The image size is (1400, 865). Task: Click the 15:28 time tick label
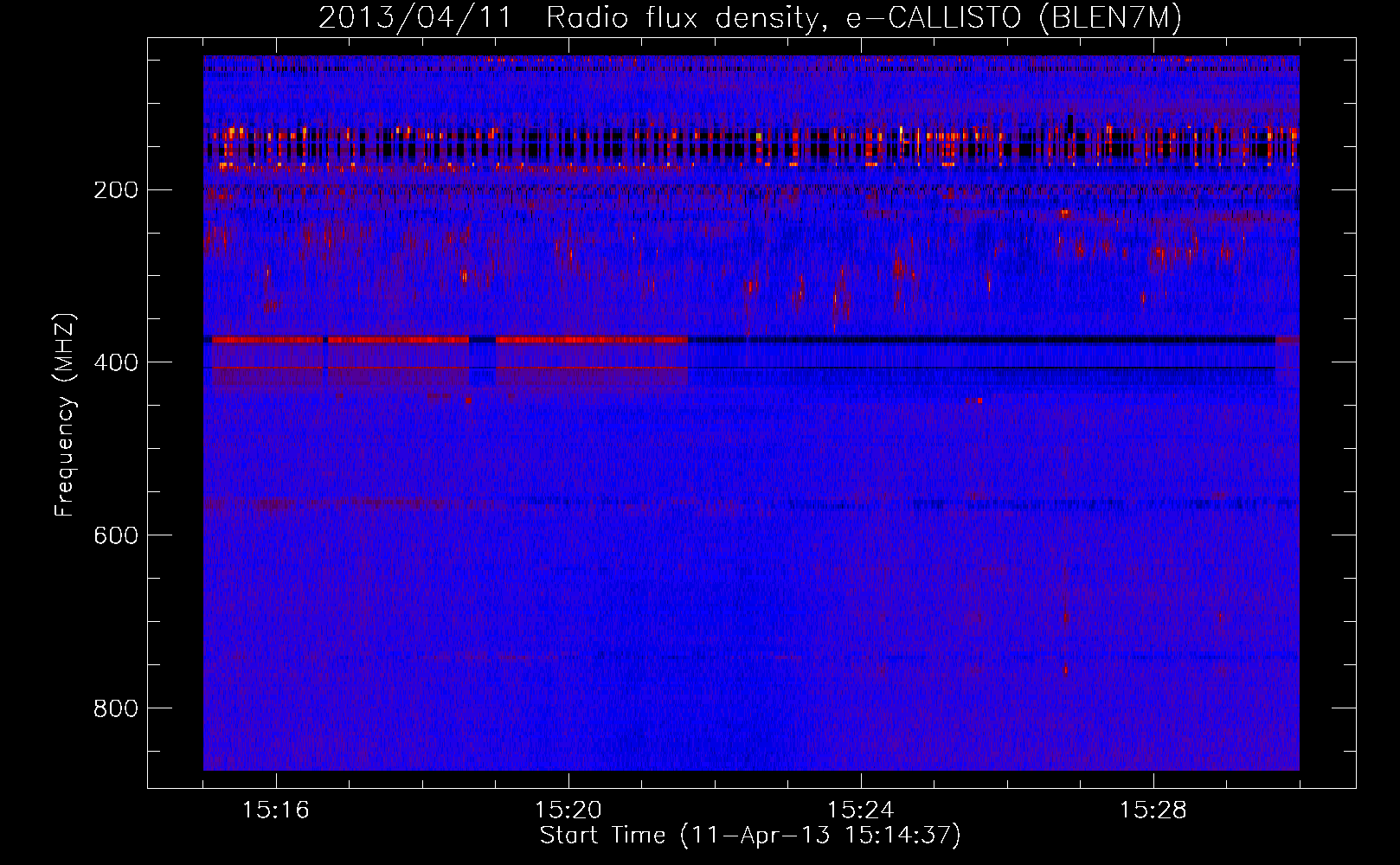pos(1153,811)
